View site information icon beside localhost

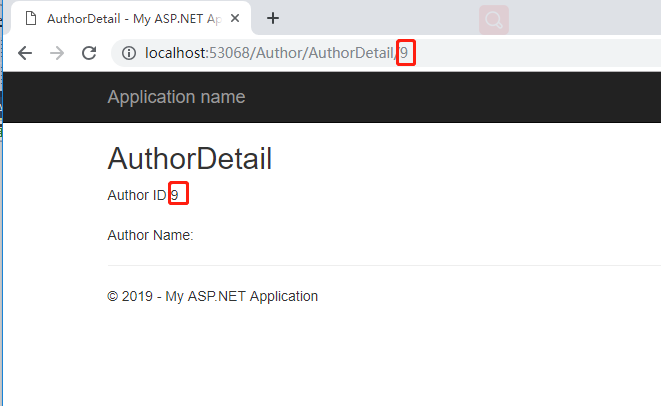pyautogui.click(x=128, y=53)
